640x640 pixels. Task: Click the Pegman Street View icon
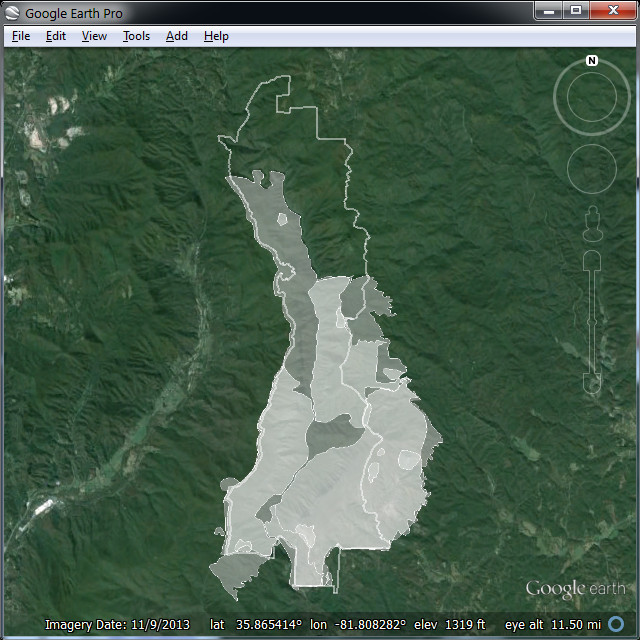(593, 224)
